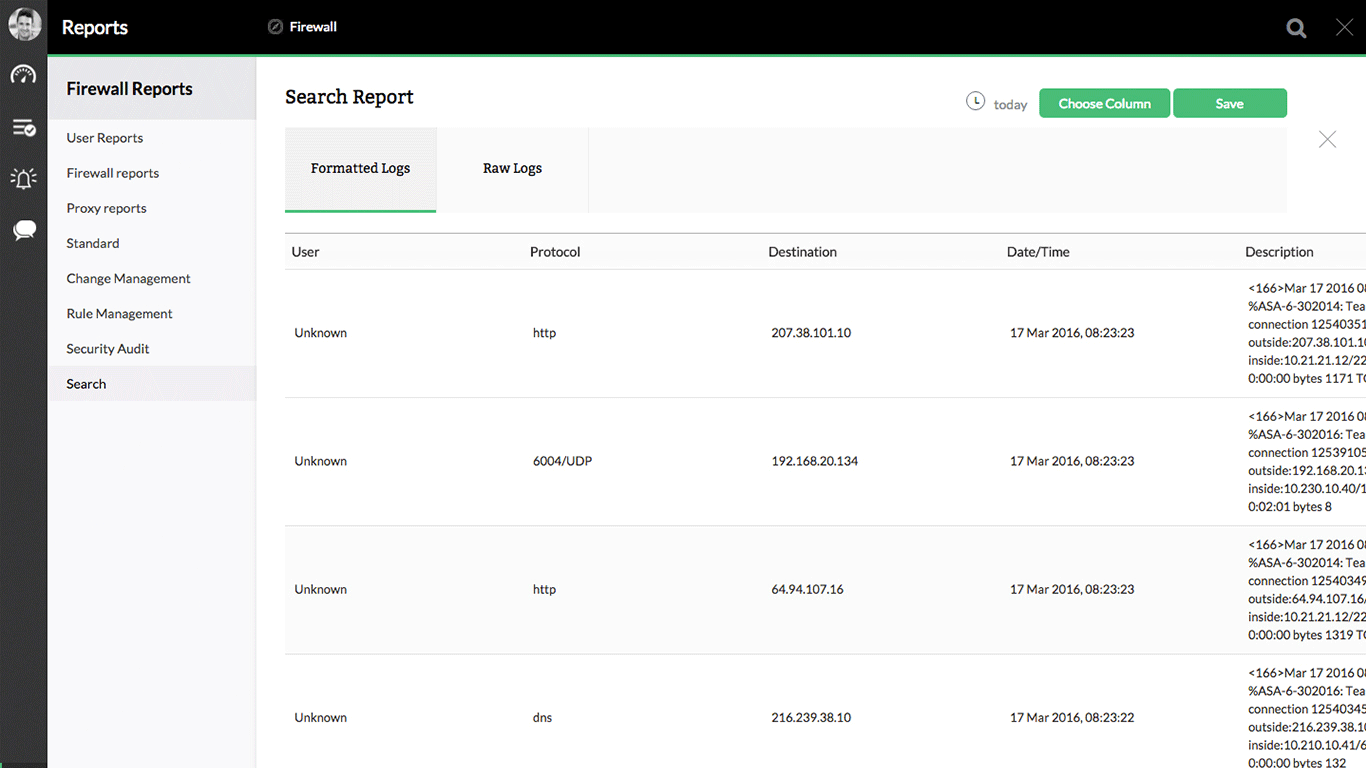This screenshot has width=1366, height=768.
Task: Select the Formatted Logs tab
Action: click(360, 169)
